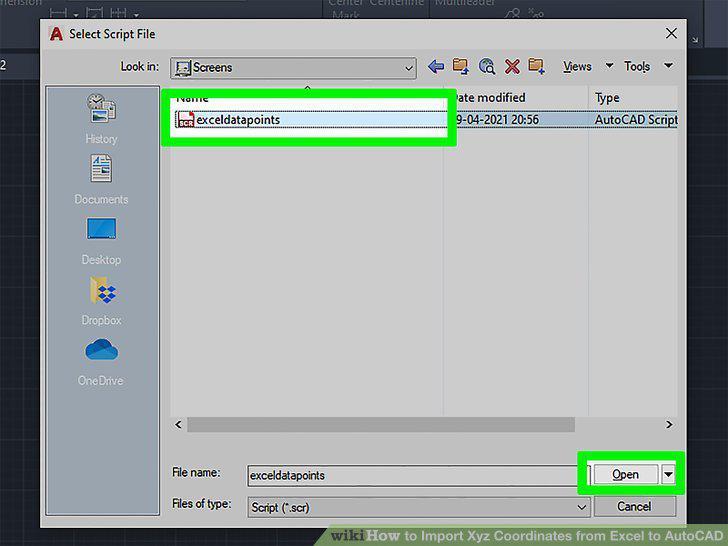
Task: Open the History shortcut
Action: (102, 118)
